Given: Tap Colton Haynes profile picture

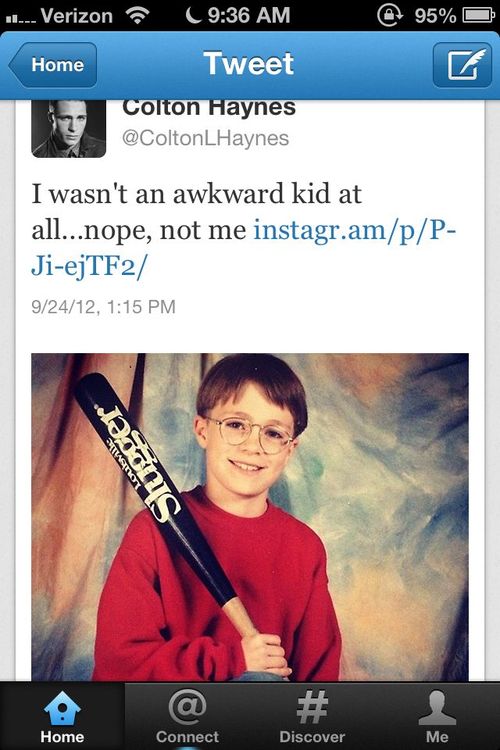Looking at the screenshot, I should click(x=68, y=128).
